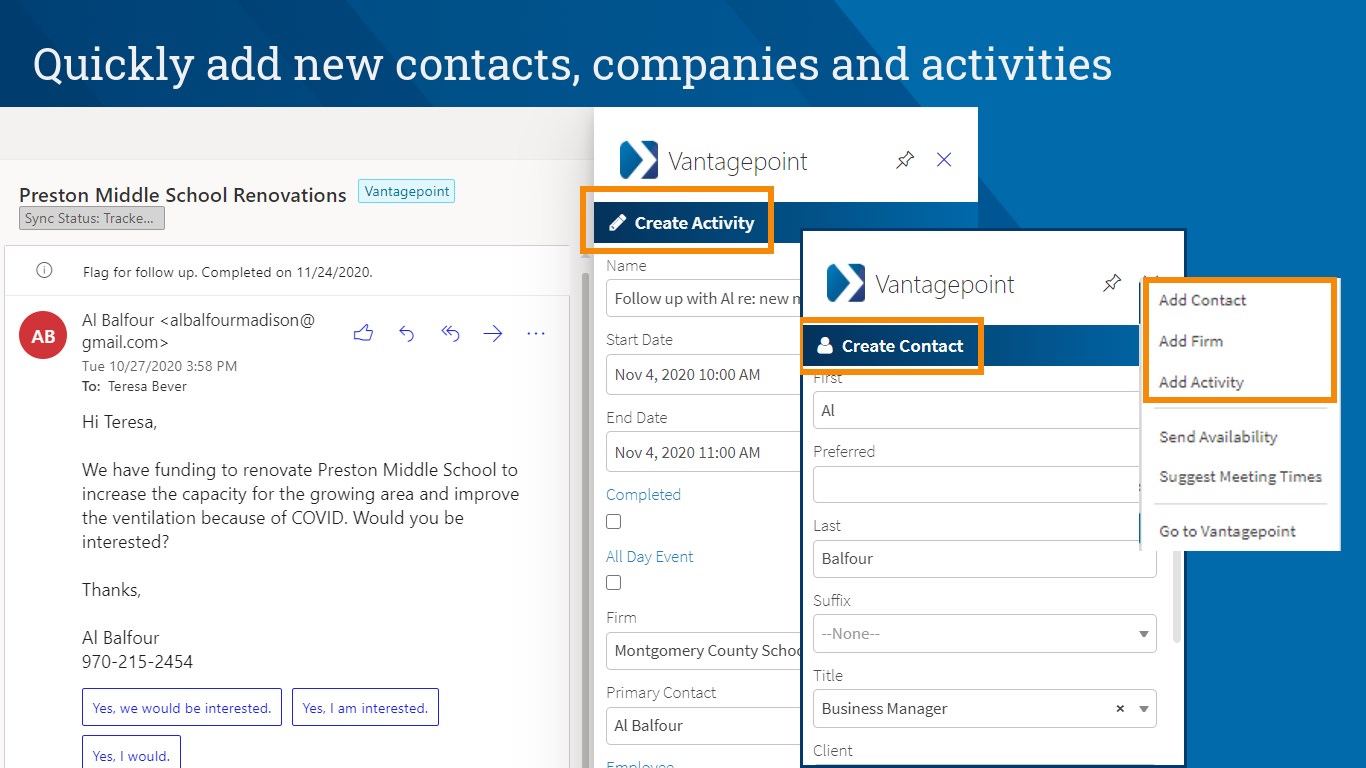
Task: Click the reply all icon in email
Action: coord(450,334)
